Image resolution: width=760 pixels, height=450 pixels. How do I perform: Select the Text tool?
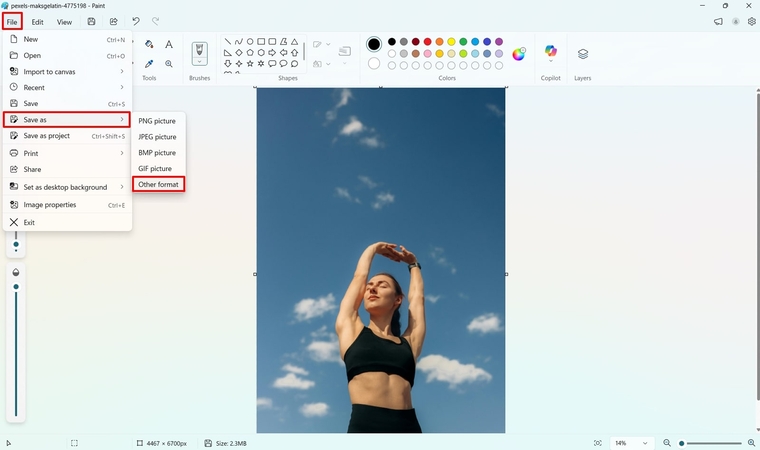pos(169,44)
